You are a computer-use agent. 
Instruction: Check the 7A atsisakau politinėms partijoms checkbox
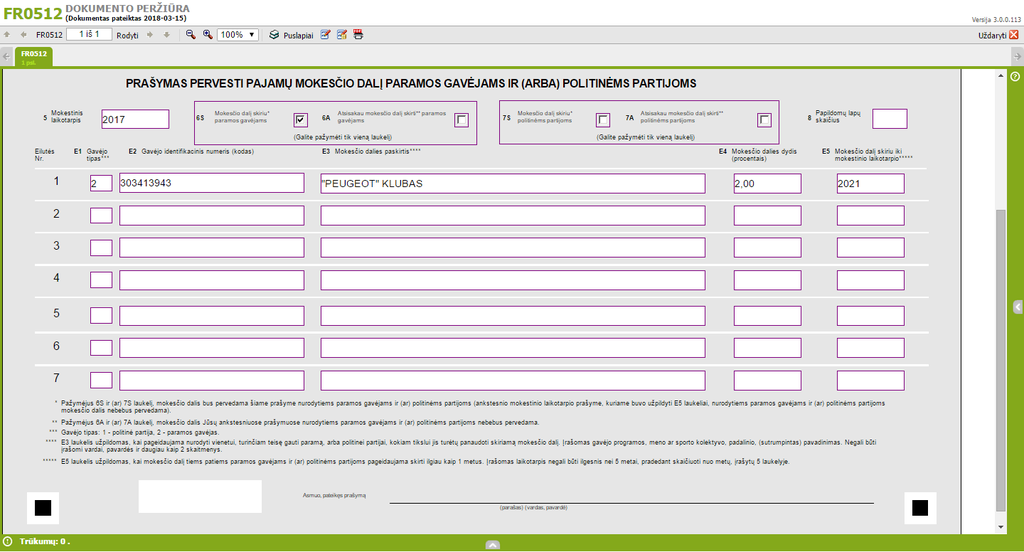[764, 120]
